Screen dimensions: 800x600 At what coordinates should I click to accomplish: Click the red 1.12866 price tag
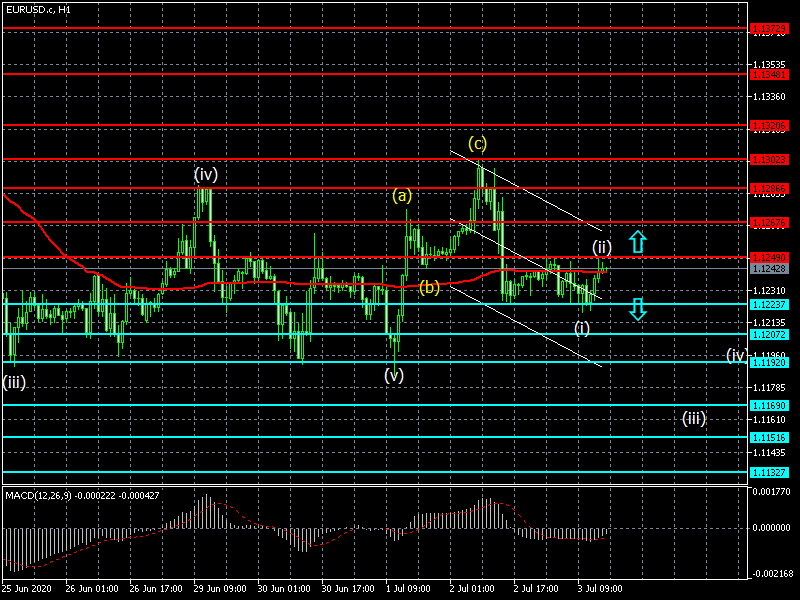point(769,189)
